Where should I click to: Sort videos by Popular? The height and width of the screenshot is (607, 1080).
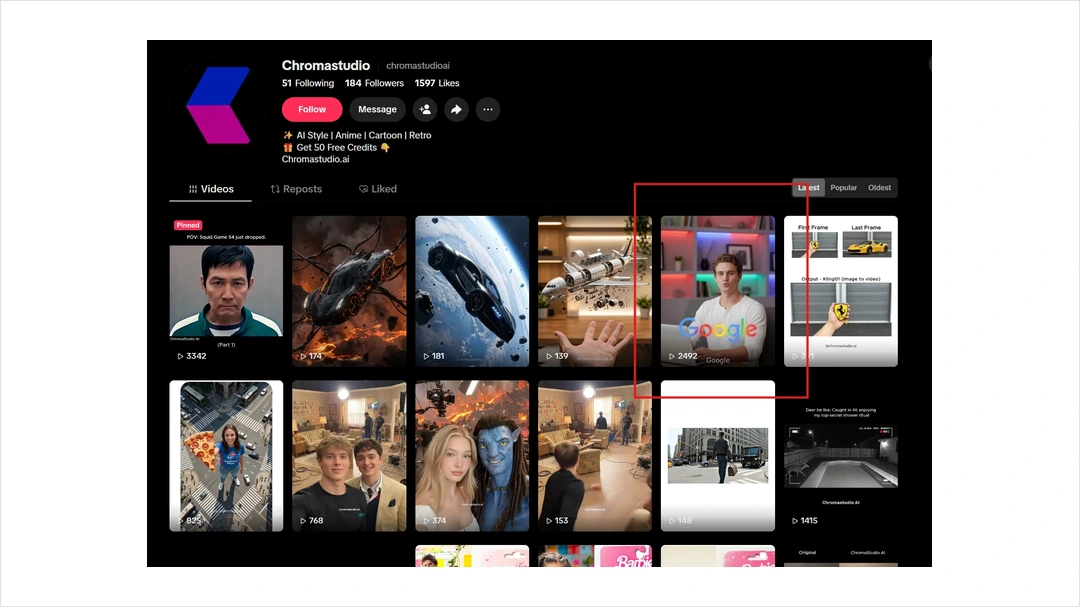843,187
